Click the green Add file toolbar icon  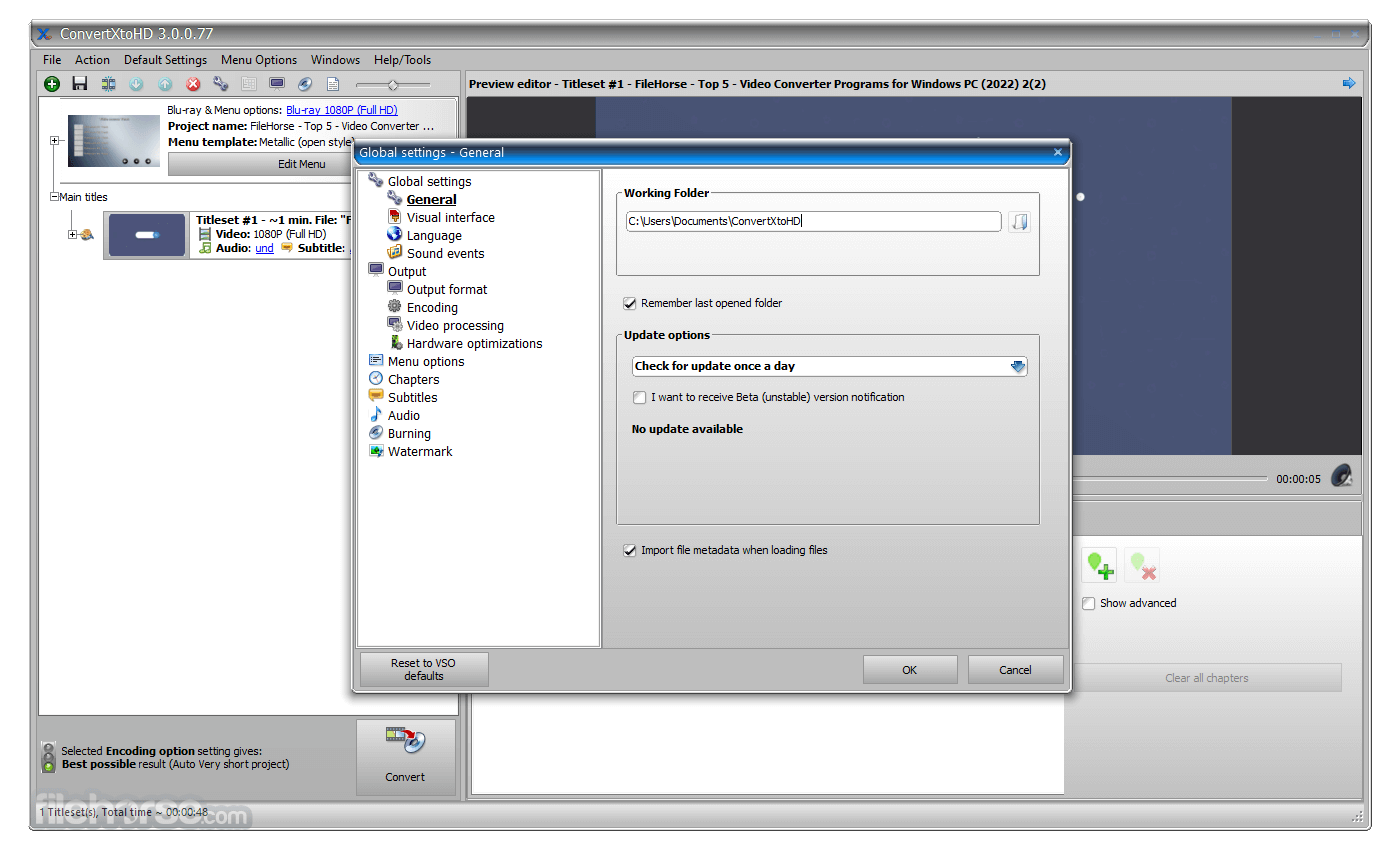coord(52,85)
